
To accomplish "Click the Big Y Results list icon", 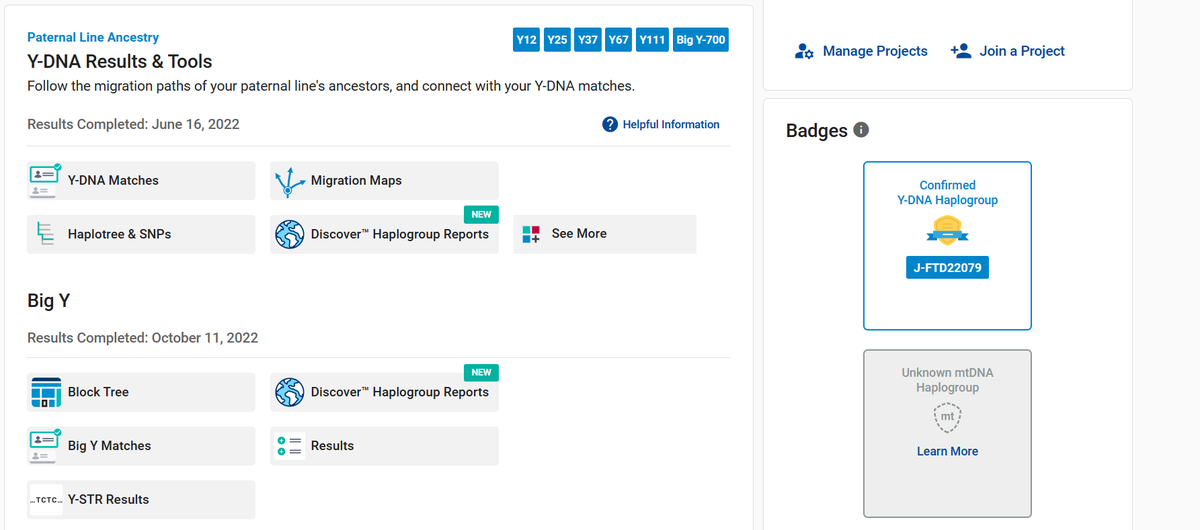I will [289, 446].
